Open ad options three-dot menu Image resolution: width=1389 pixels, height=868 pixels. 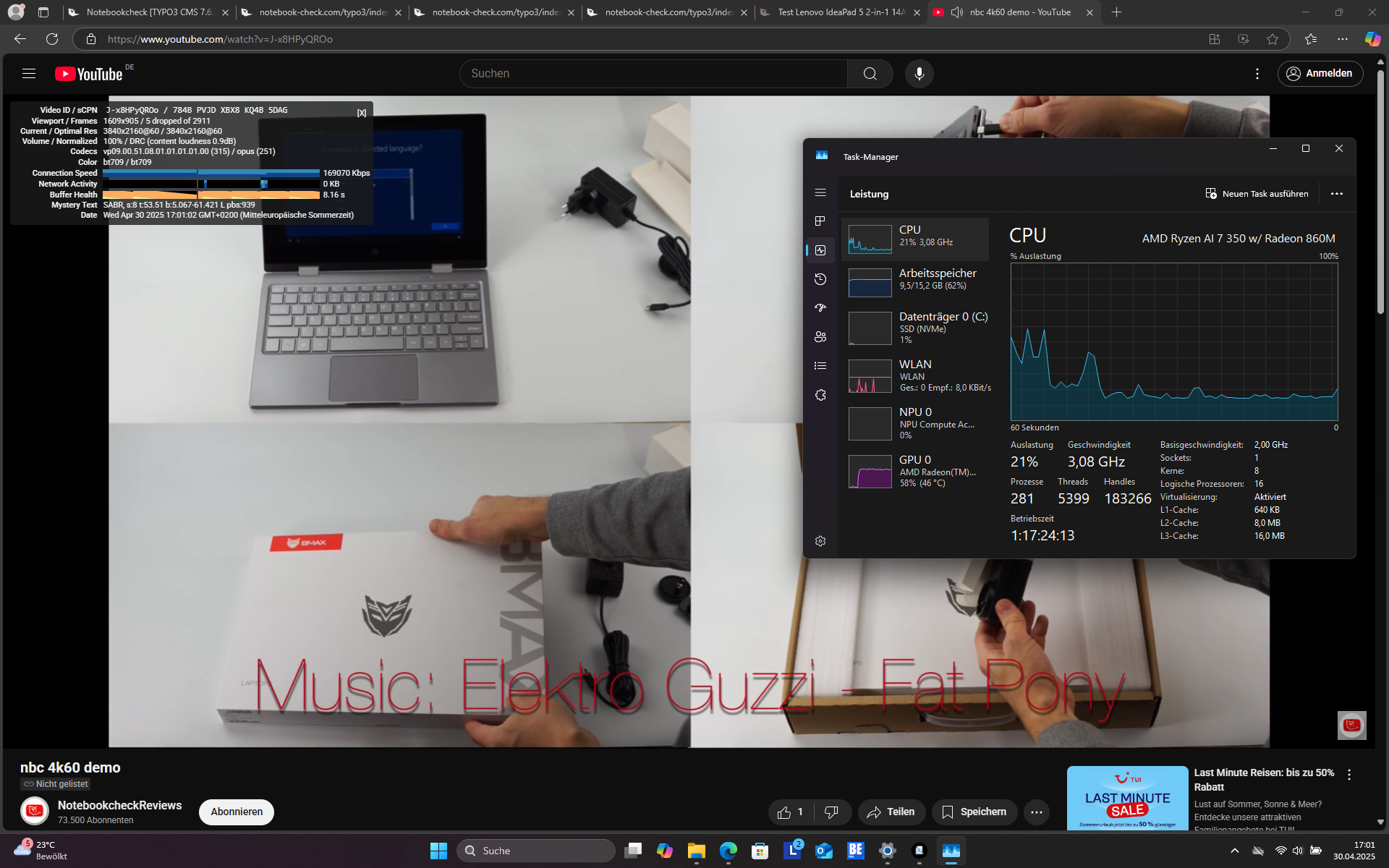coord(1349,775)
